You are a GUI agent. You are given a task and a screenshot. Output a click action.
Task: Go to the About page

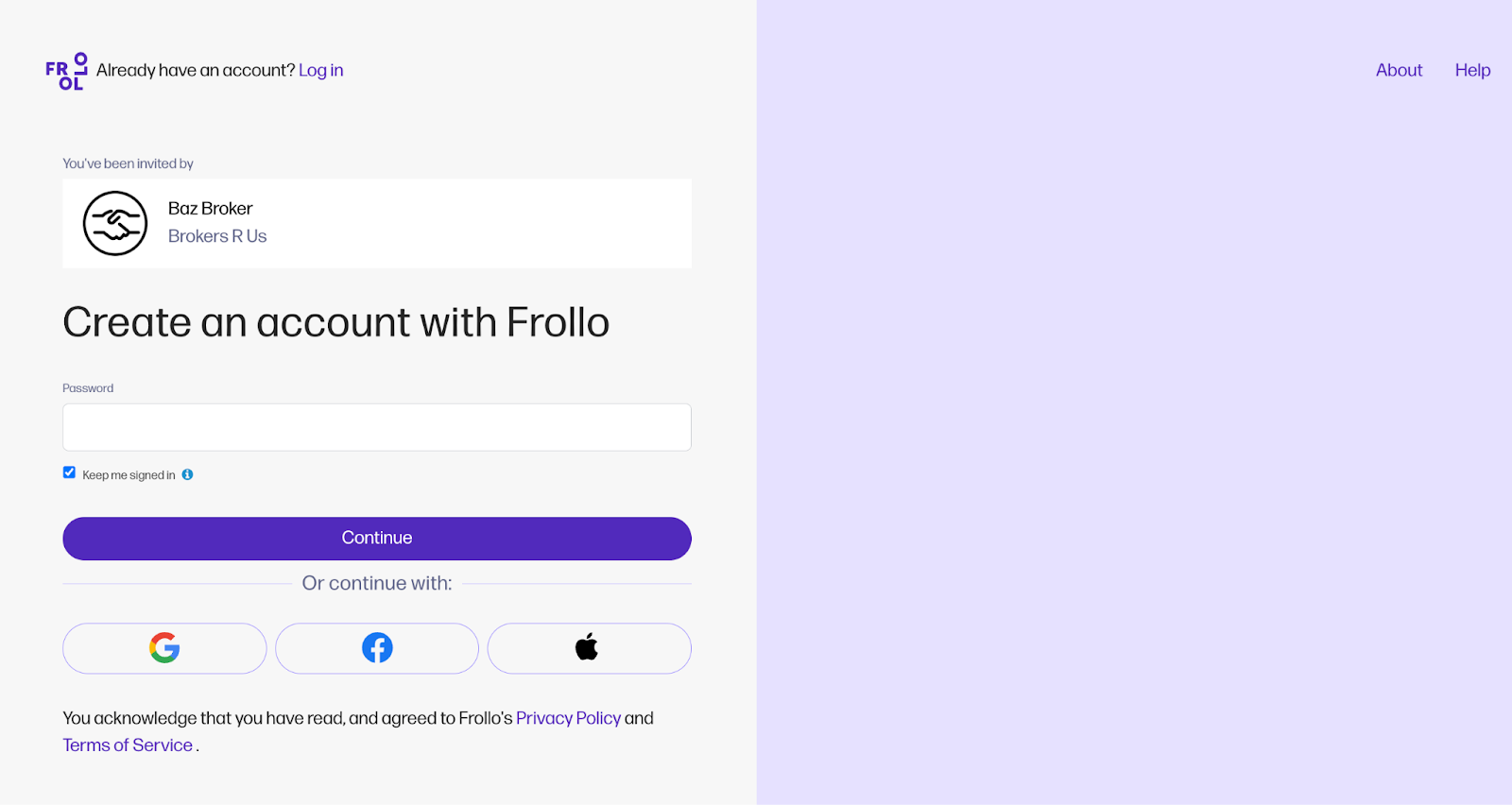coord(1399,71)
